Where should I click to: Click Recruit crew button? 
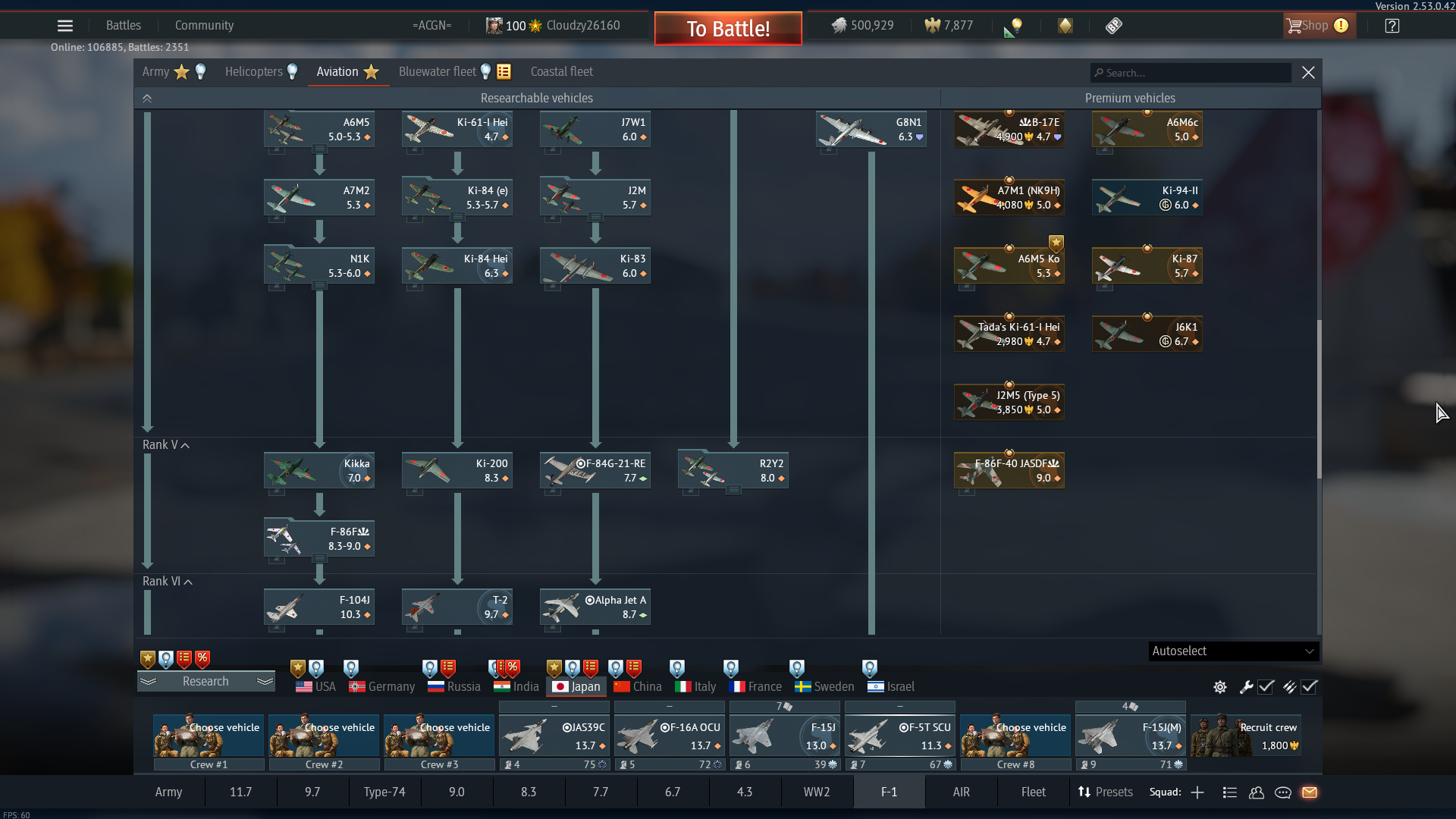coord(1246,736)
